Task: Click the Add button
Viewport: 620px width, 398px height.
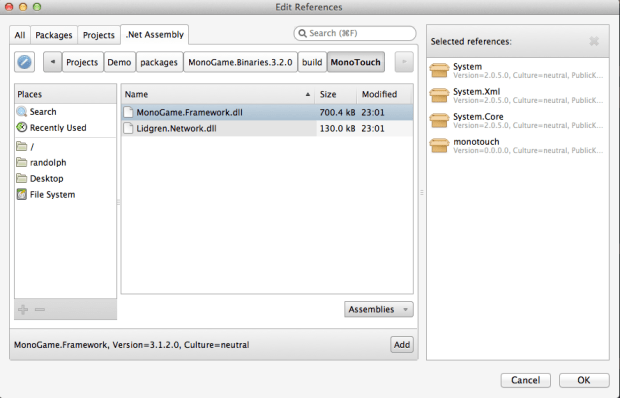Action: pyautogui.click(x=402, y=345)
